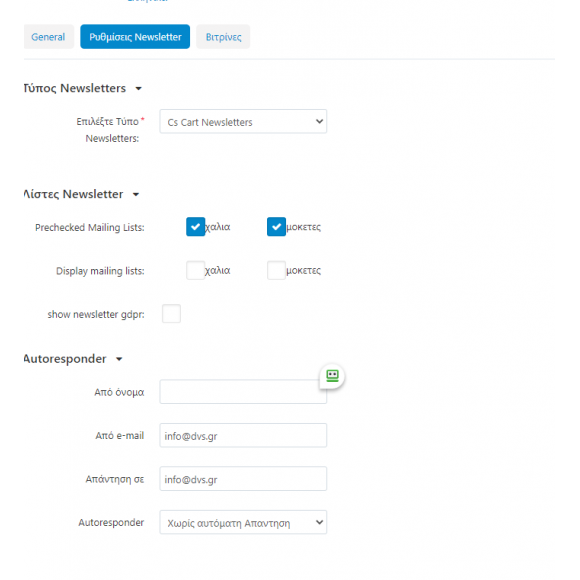Viewport: 580px width, 580px height.
Task: Click the Τύπος Newsletters heading
Action: [x=75, y=88]
